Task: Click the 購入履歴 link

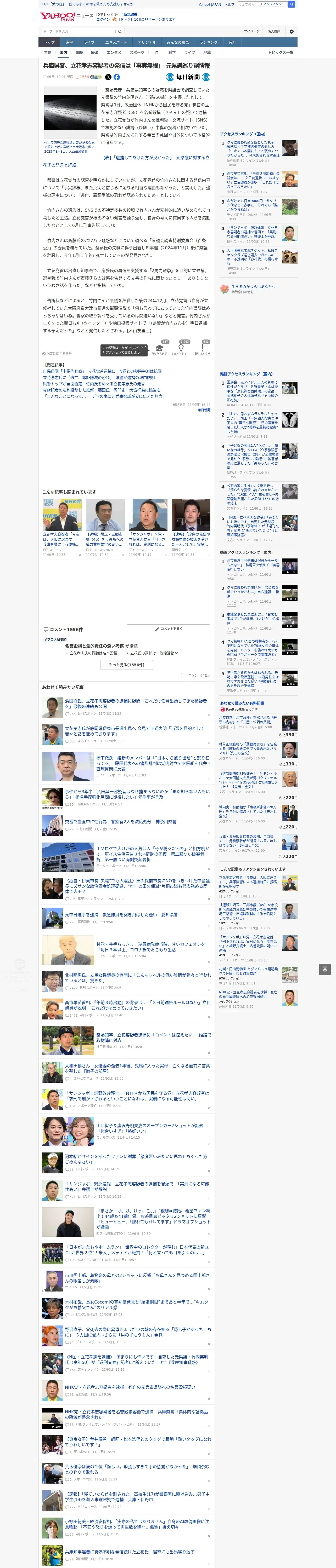Action: tap(274, 32)
